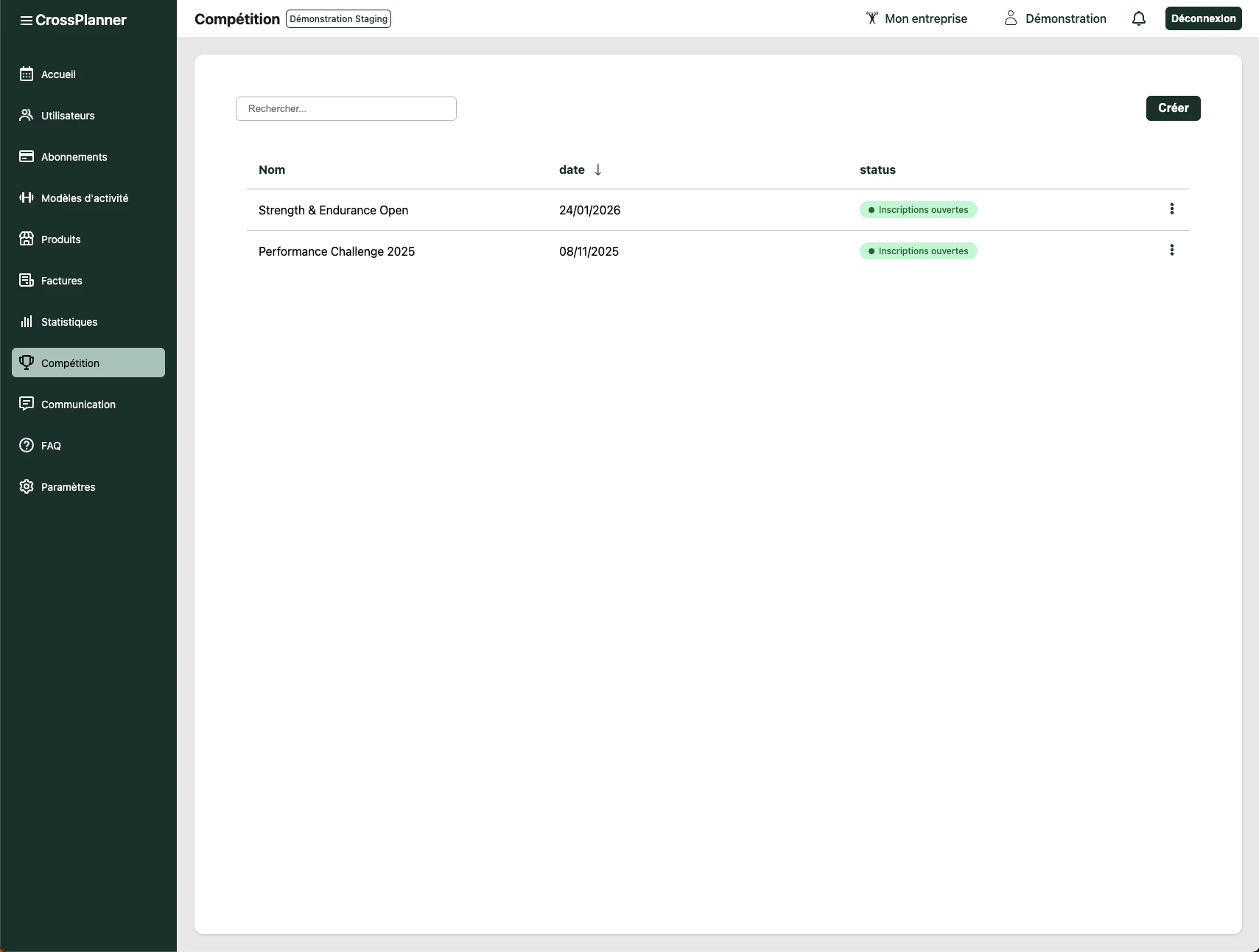Click the Produits shop icon
The height and width of the screenshot is (952, 1259).
click(x=27, y=239)
